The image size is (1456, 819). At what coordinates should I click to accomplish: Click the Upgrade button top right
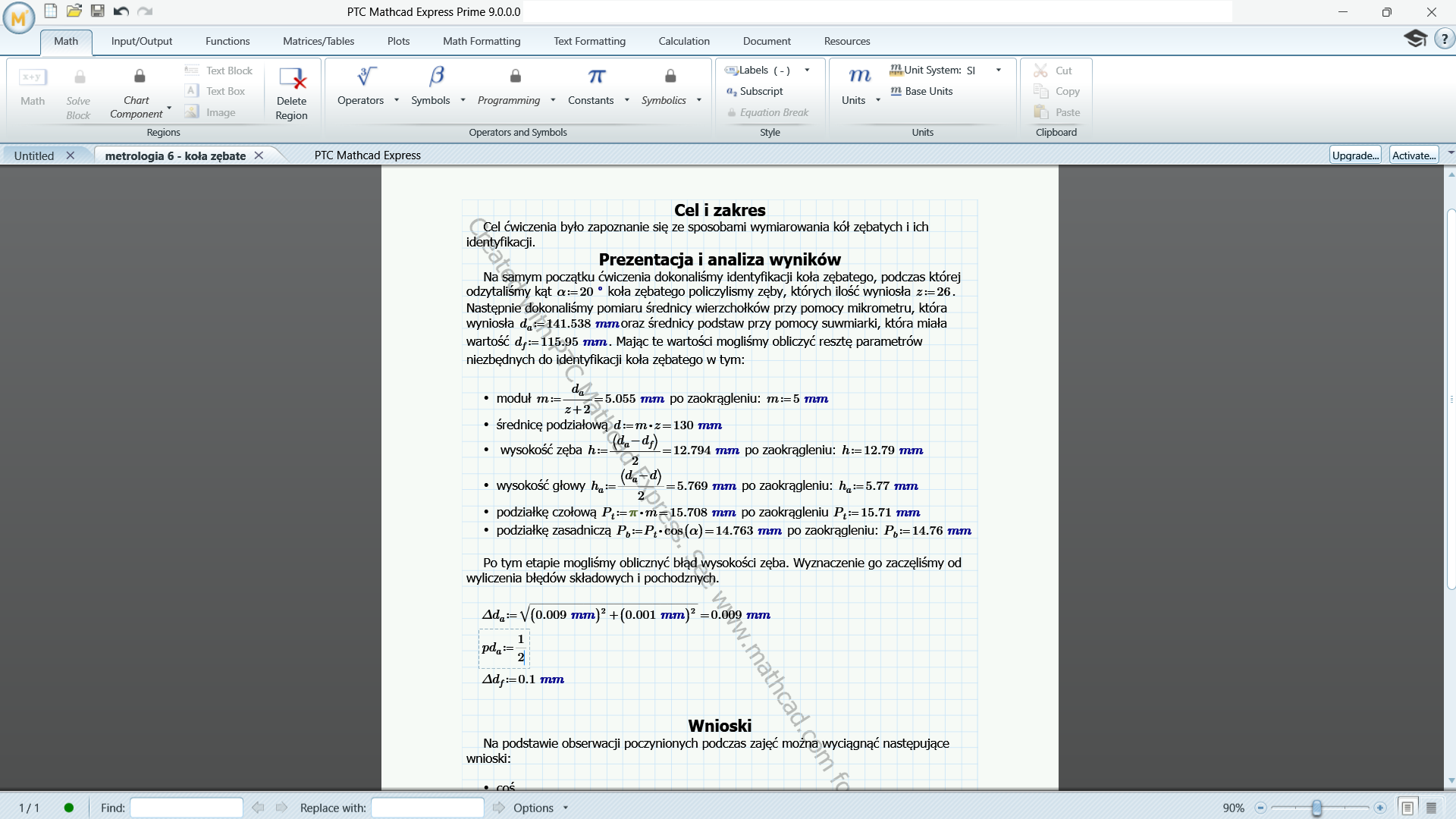point(1355,155)
